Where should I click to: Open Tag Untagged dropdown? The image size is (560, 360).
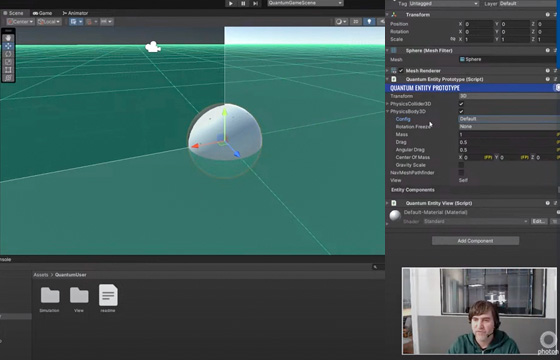[x=444, y=3]
